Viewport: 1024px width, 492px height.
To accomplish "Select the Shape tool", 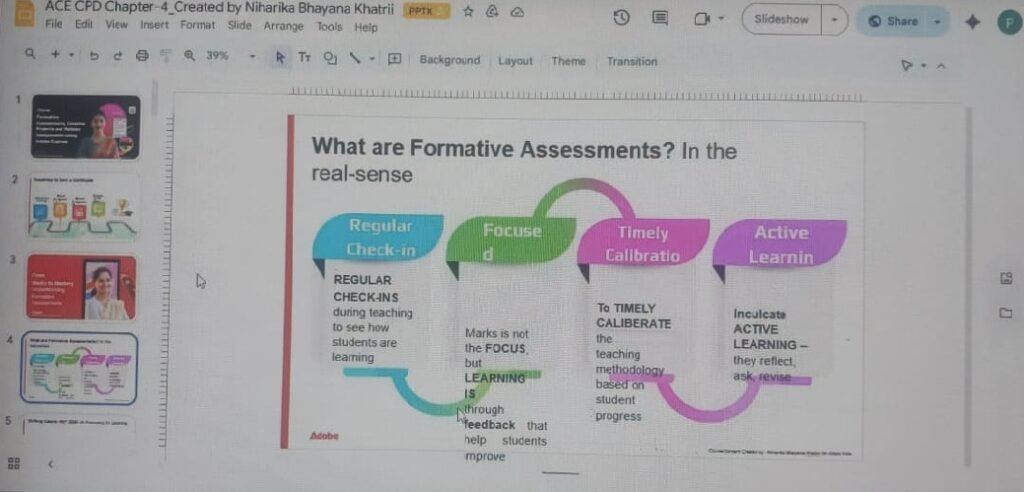I will pyautogui.click(x=330, y=58).
